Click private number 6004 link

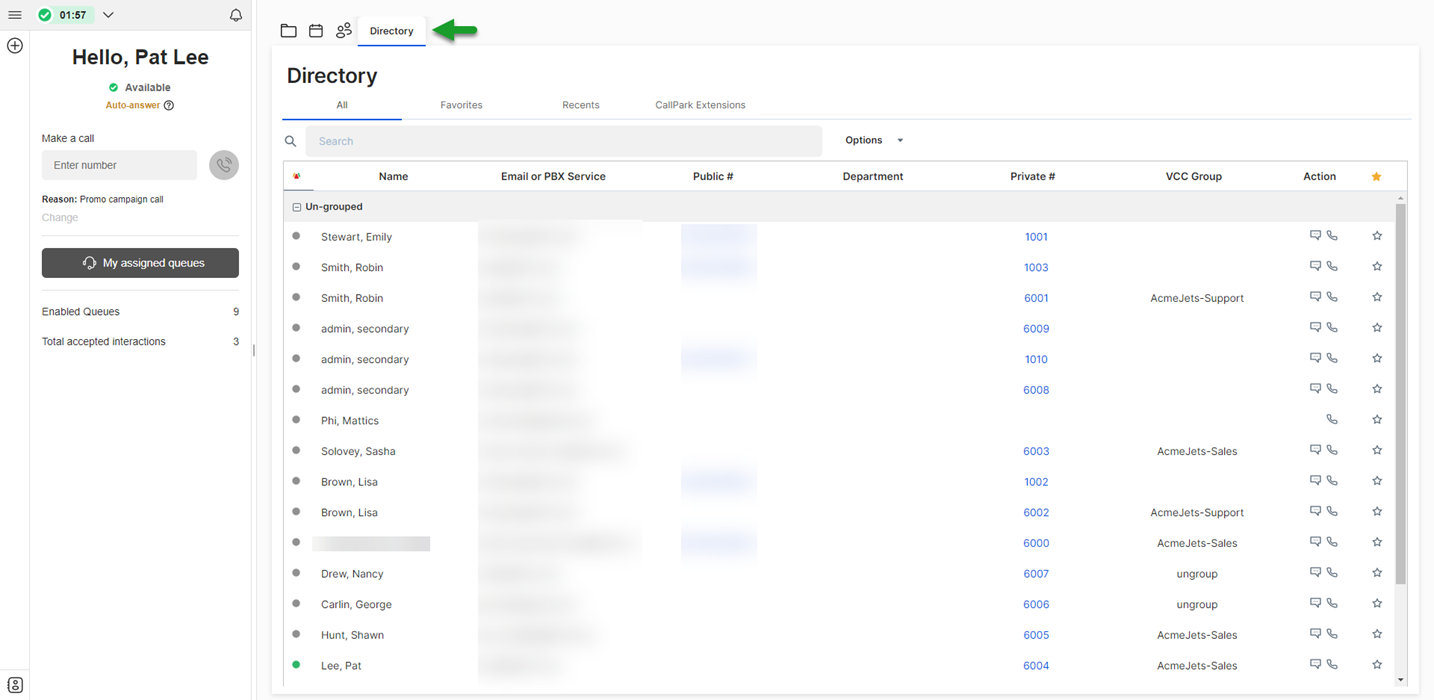pyautogui.click(x=1036, y=666)
